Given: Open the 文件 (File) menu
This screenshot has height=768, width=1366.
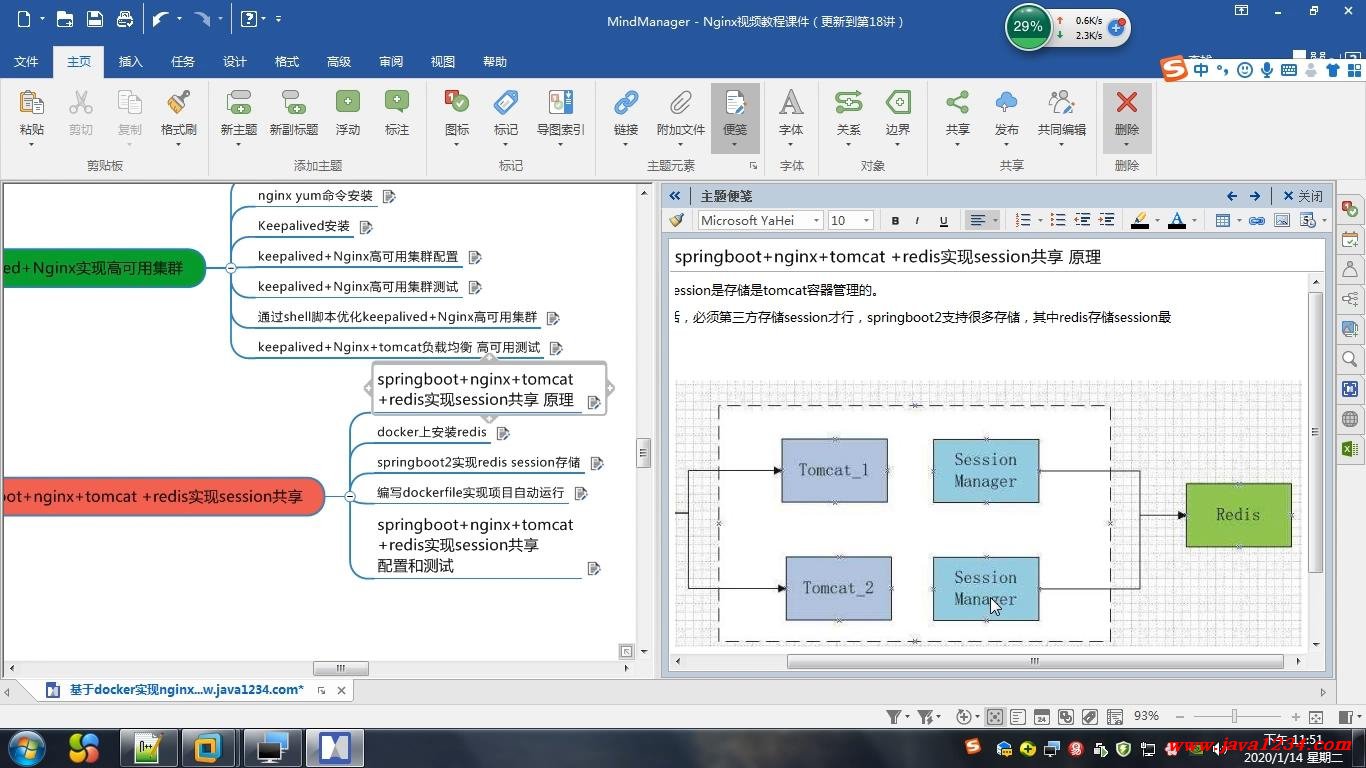Looking at the screenshot, I should [x=26, y=61].
